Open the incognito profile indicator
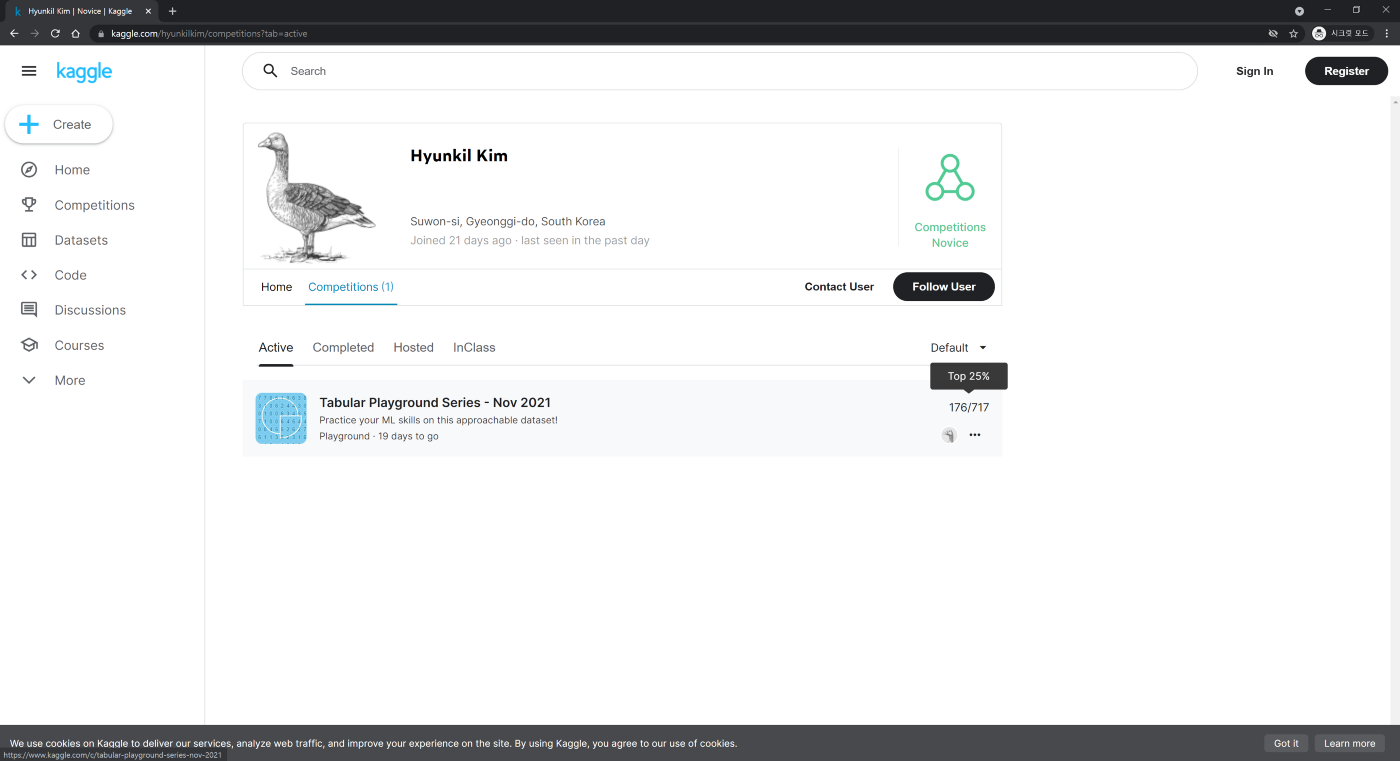The width and height of the screenshot is (1400, 761). [1341, 33]
